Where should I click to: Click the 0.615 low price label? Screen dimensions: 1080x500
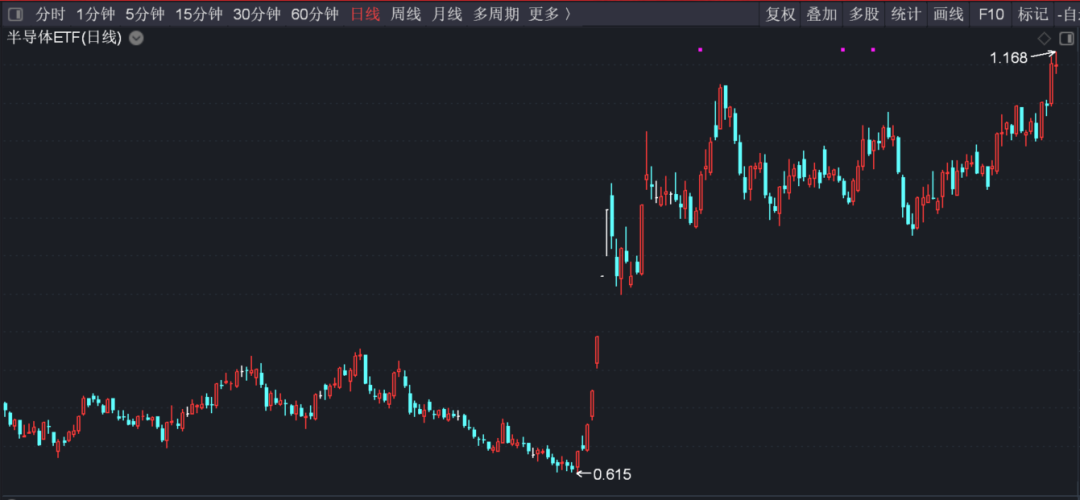pos(612,474)
